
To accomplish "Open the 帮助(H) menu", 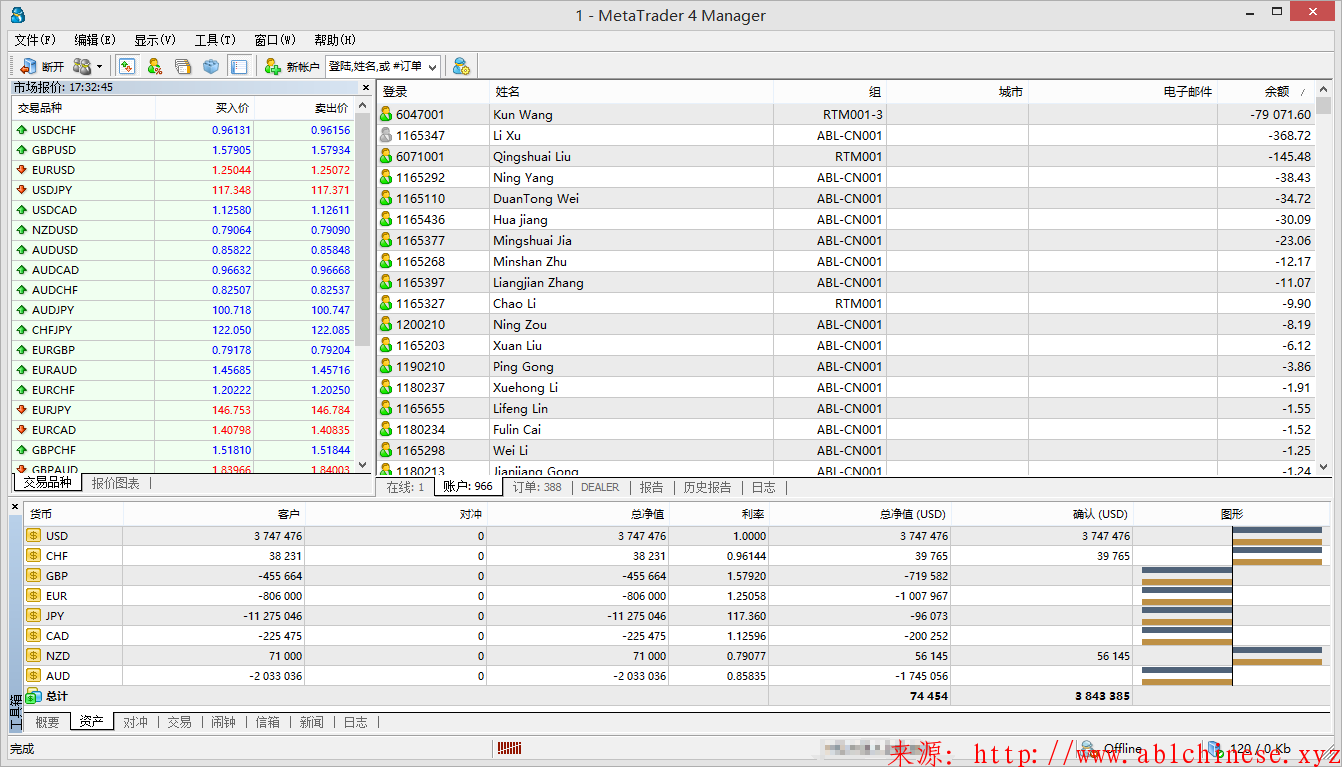I will (x=335, y=40).
